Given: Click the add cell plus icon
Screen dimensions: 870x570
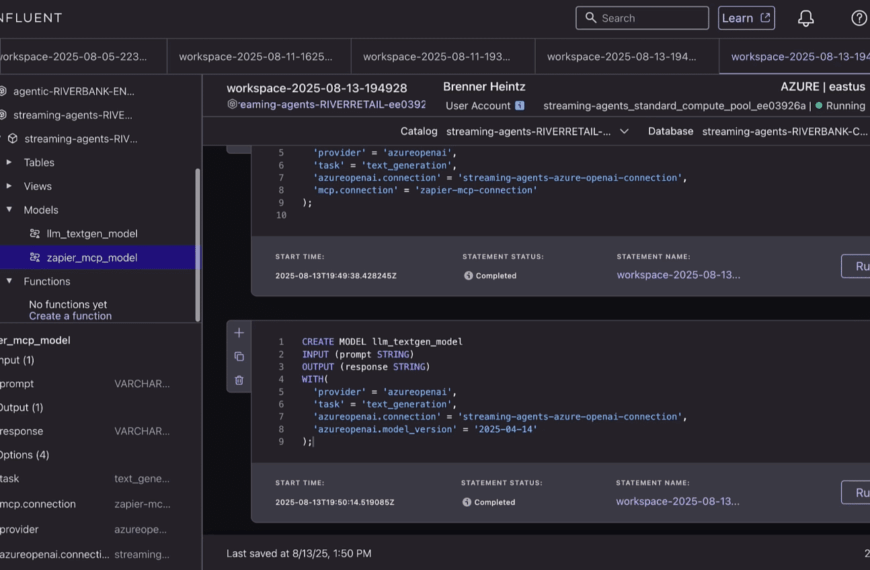Looking at the screenshot, I should (239, 332).
